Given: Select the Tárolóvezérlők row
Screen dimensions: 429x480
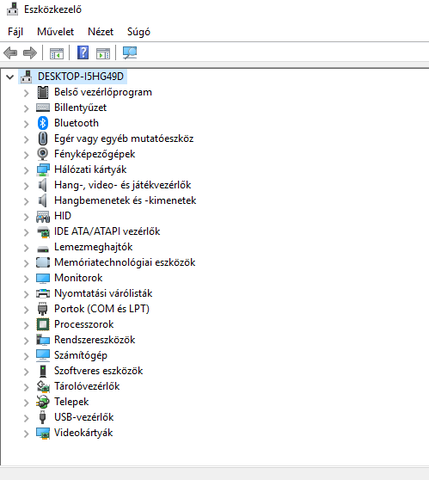Looking at the screenshot, I should [87, 386].
